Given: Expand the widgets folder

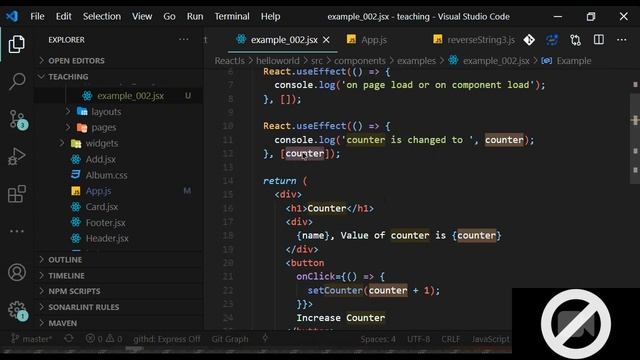Looking at the screenshot, I should click(102, 143).
